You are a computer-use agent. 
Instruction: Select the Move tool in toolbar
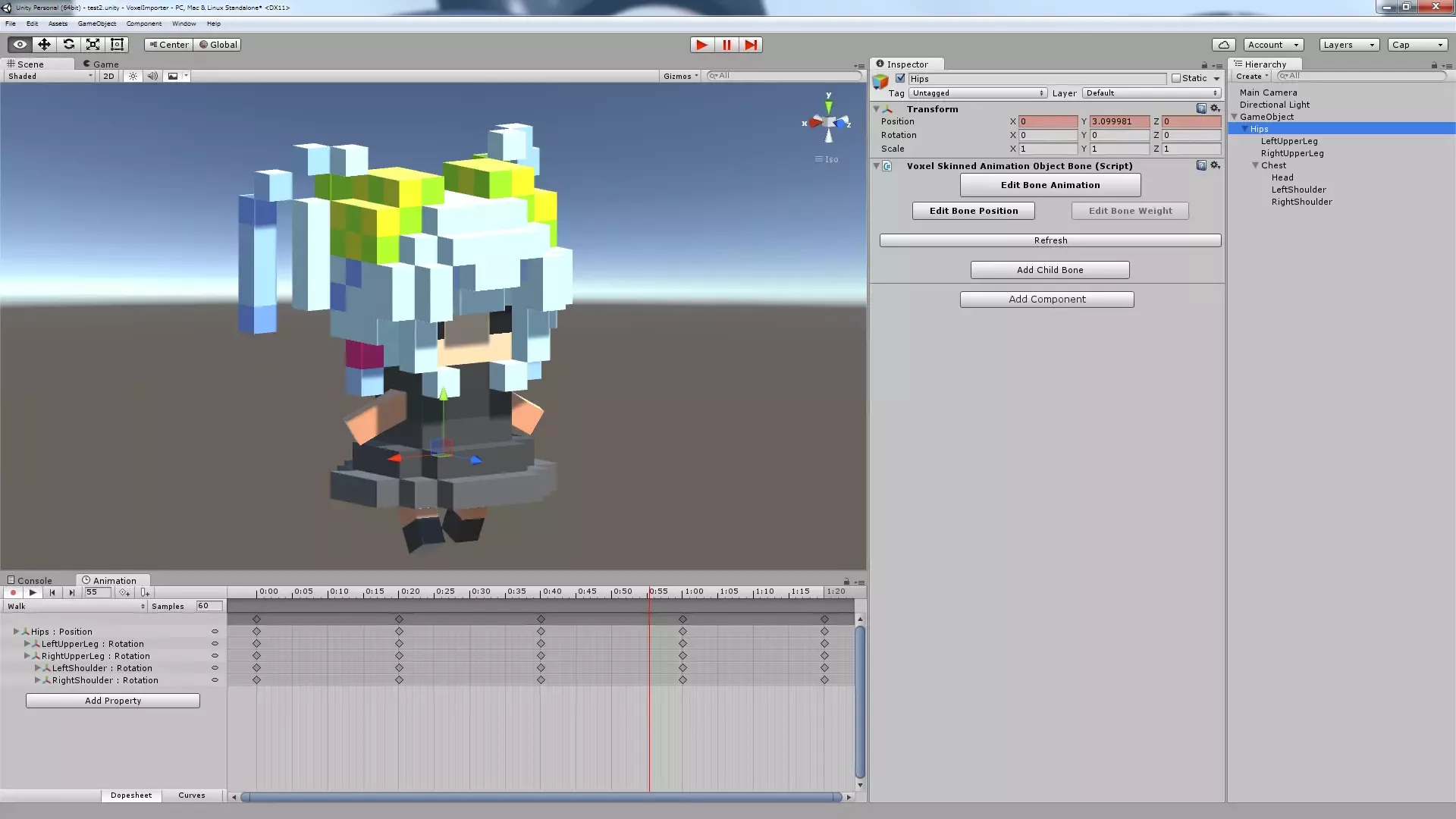pyautogui.click(x=44, y=45)
